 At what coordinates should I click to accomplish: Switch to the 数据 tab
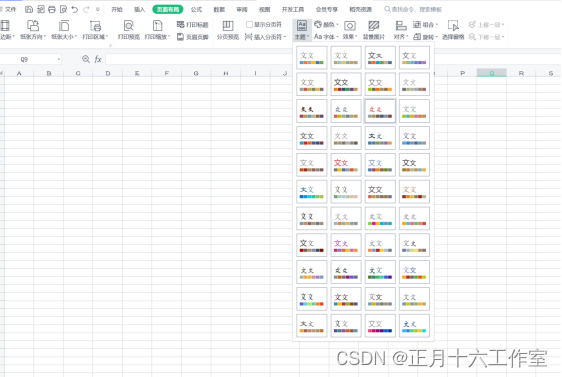pos(219,9)
